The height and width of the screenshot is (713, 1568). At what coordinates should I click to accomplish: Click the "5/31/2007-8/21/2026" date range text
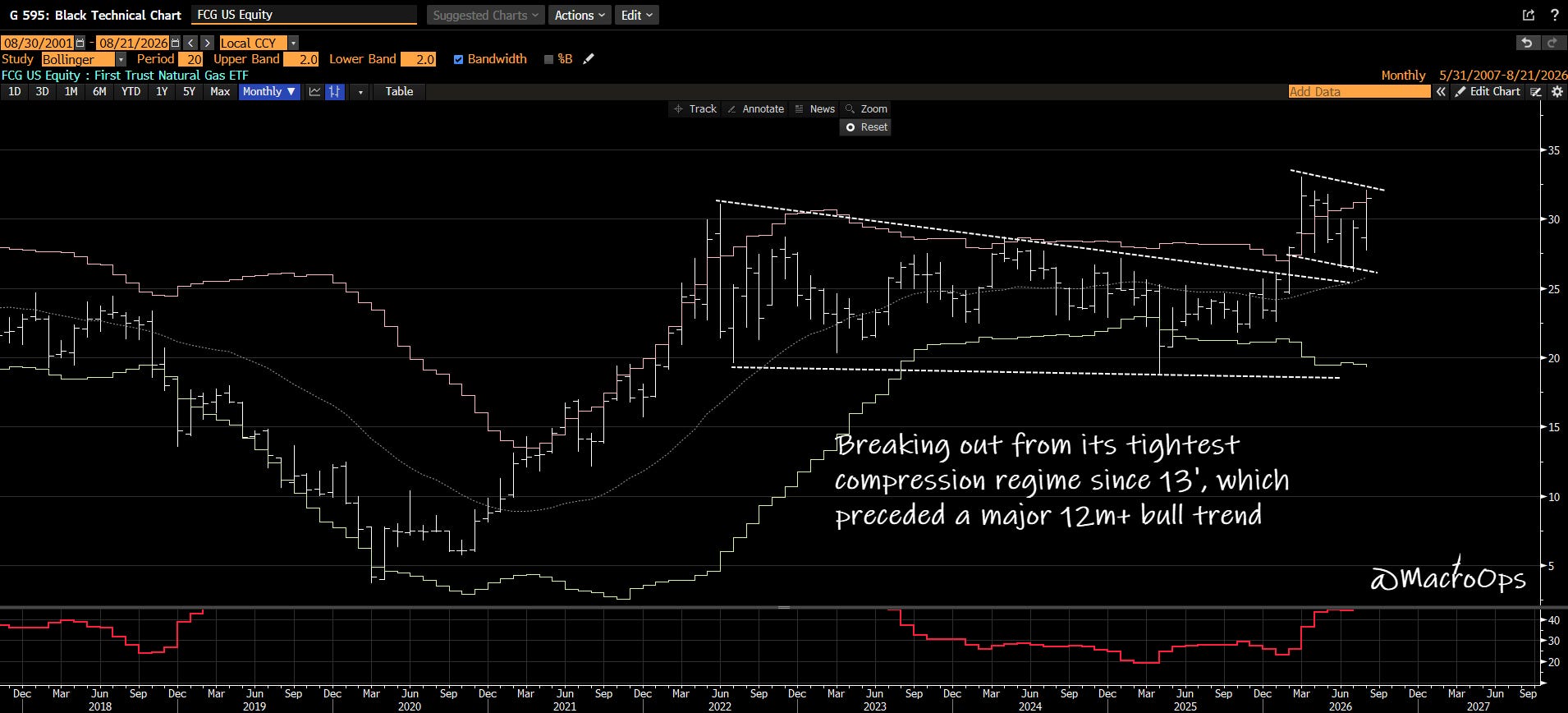(1503, 76)
